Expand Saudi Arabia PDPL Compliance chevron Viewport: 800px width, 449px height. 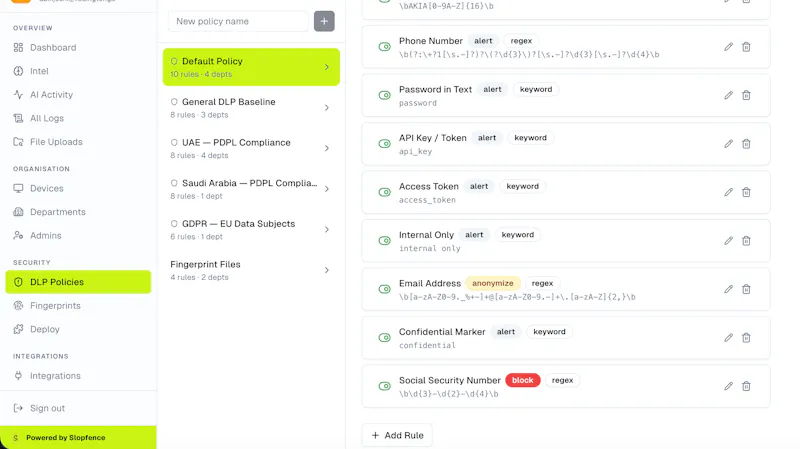pyautogui.click(x=327, y=189)
